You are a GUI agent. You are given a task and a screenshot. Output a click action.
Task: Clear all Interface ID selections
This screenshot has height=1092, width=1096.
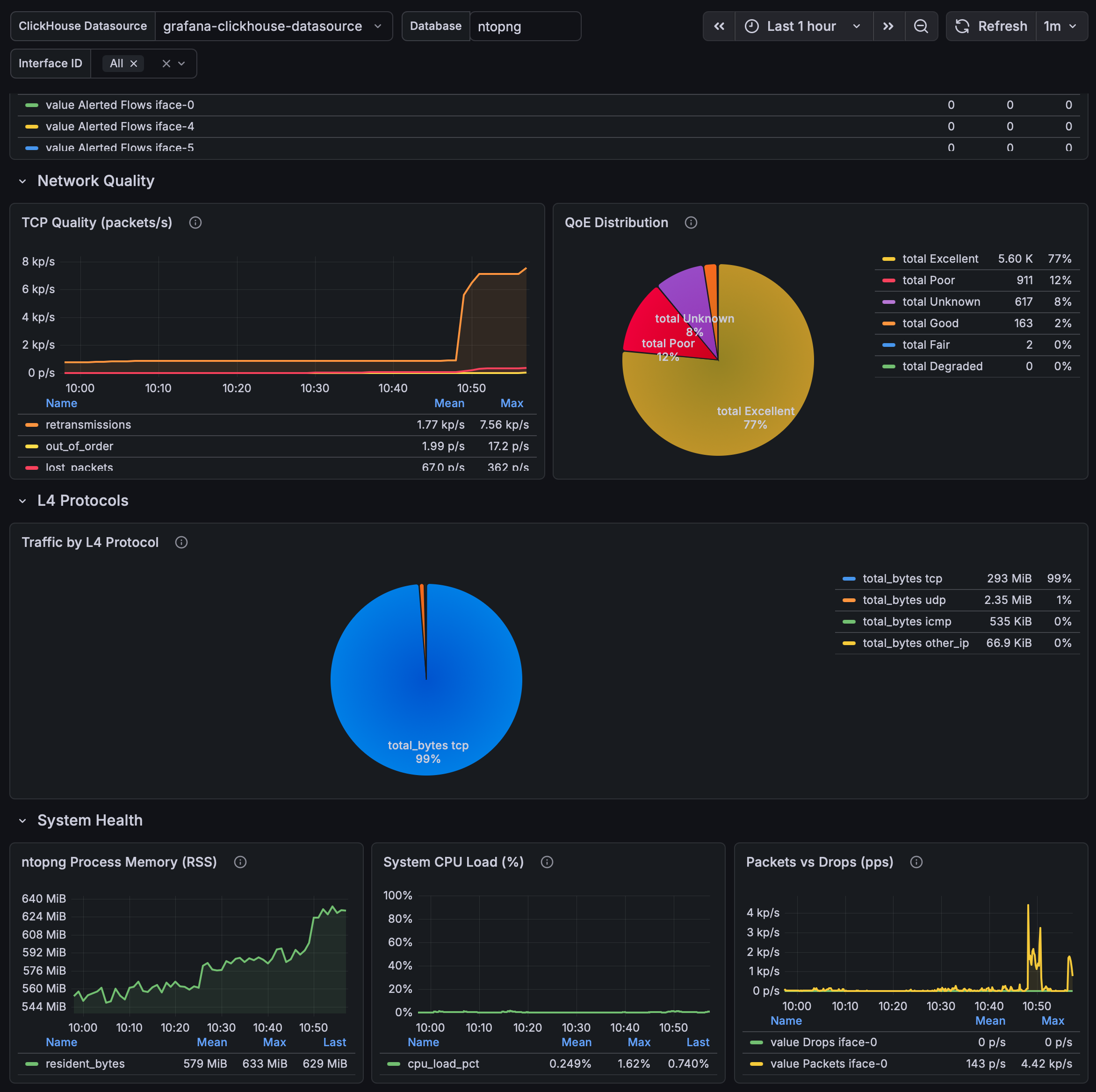[166, 64]
